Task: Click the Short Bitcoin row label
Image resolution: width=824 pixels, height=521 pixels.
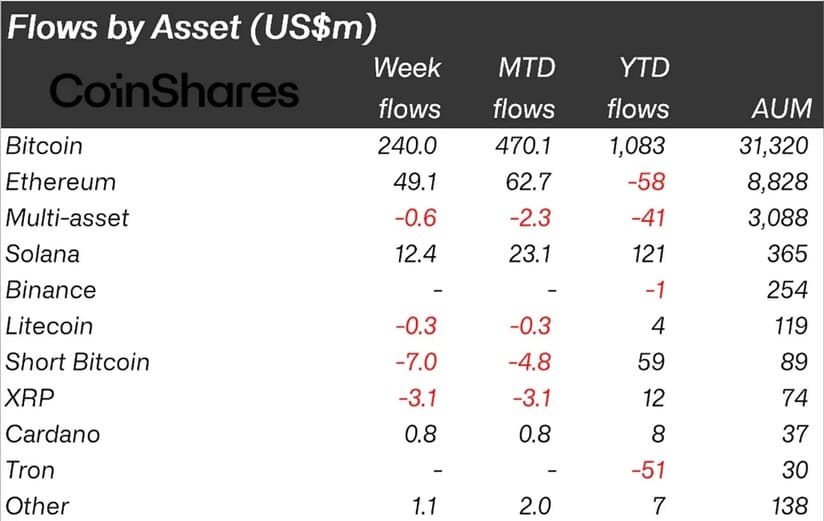Action: [78, 362]
